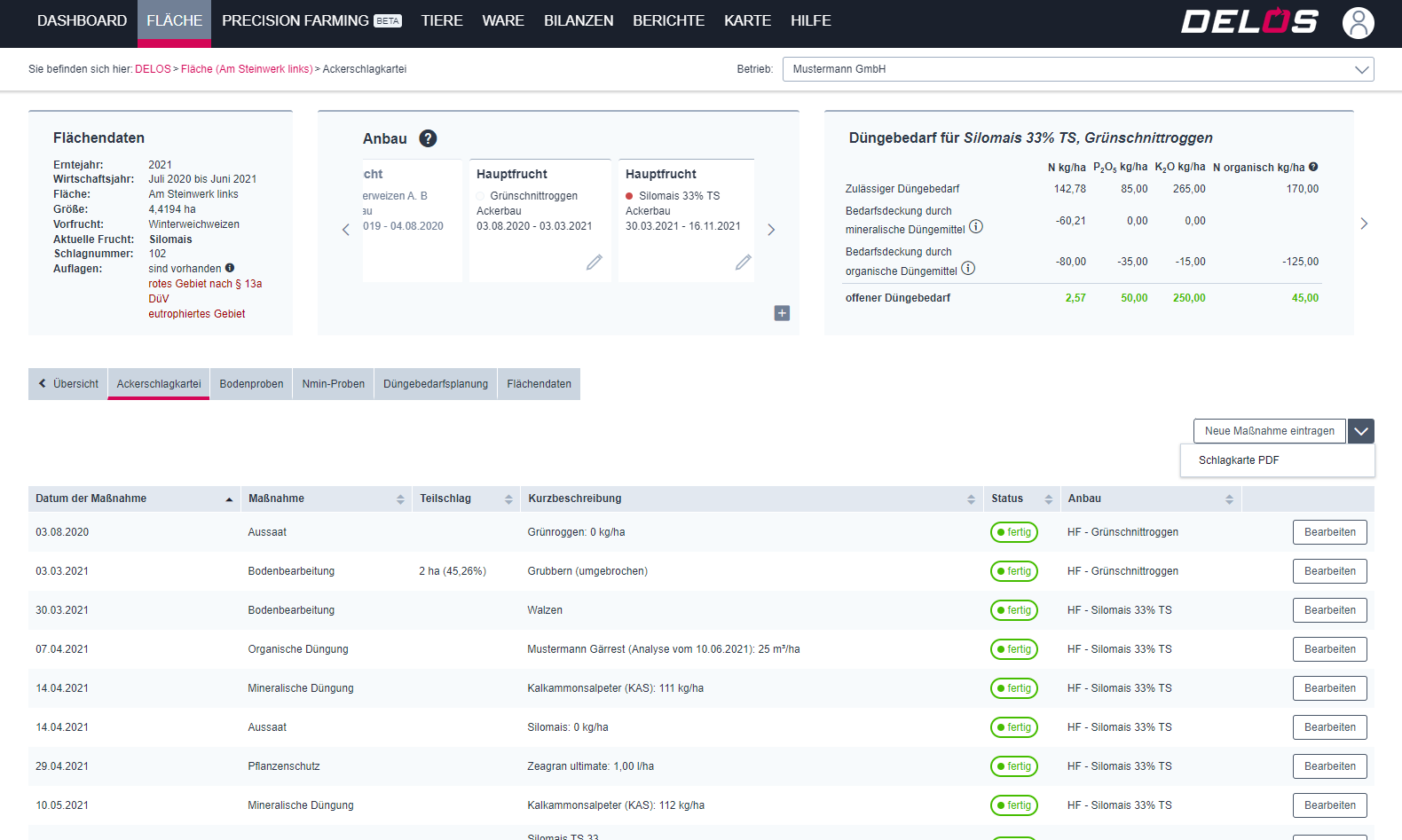Click Bearbeiten for Grubbern (umgebrochen) row

pyautogui.click(x=1330, y=571)
